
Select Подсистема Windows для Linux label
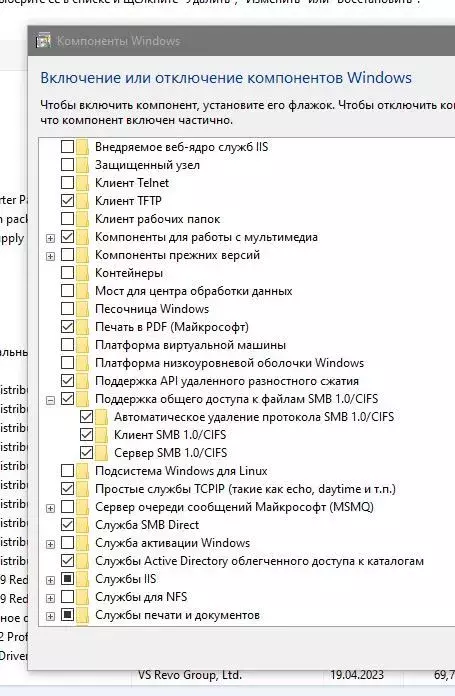point(181,471)
